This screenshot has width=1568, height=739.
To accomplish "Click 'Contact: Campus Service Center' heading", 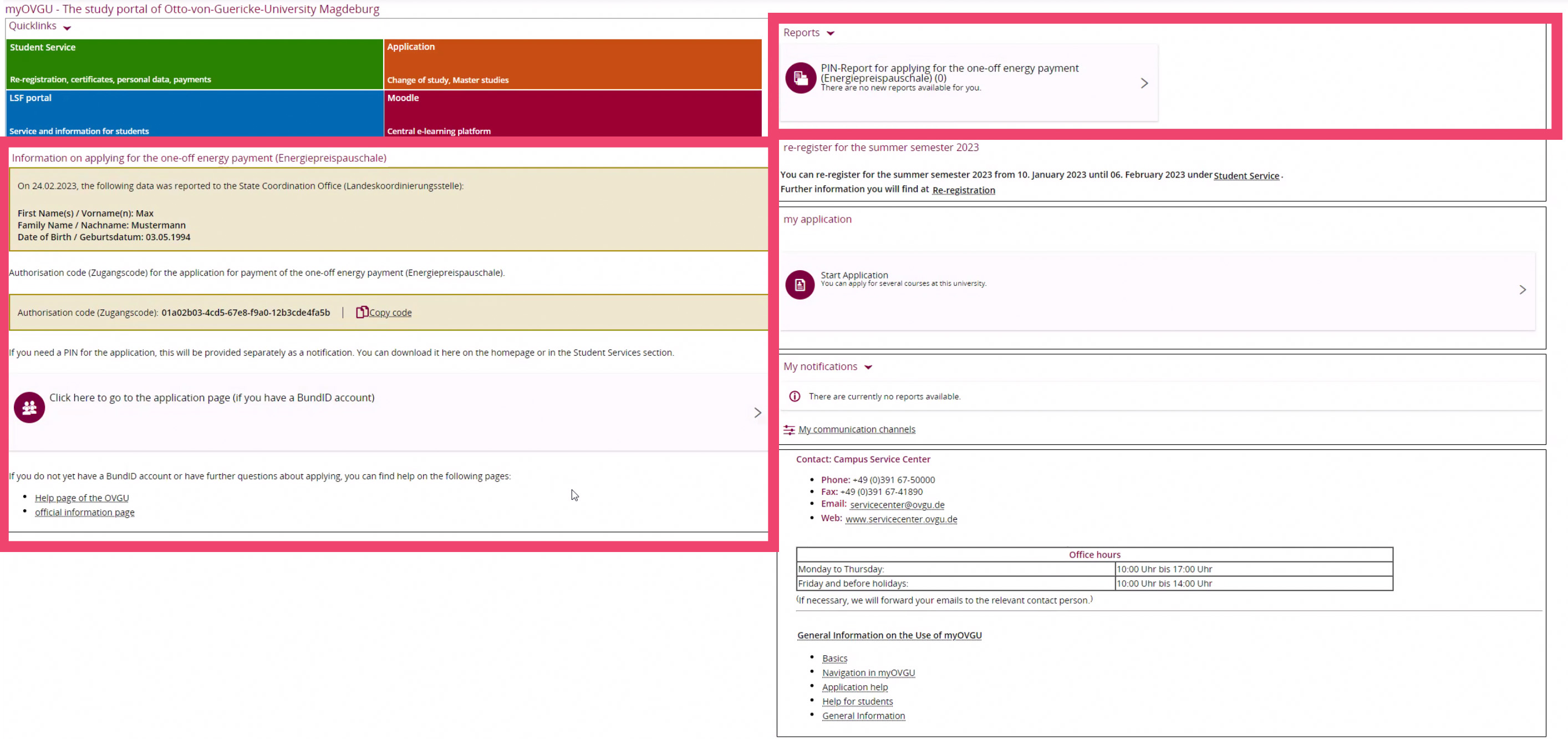I will coord(863,459).
